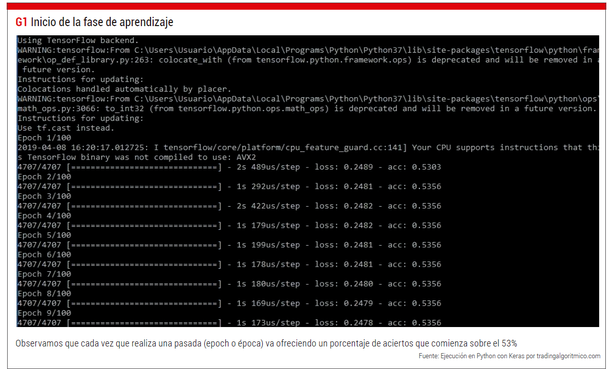Image resolution: width=613 pixels, height=369 pixels.
Task: Click the '1s 169us/step' timing text
Action: [268, 303]
